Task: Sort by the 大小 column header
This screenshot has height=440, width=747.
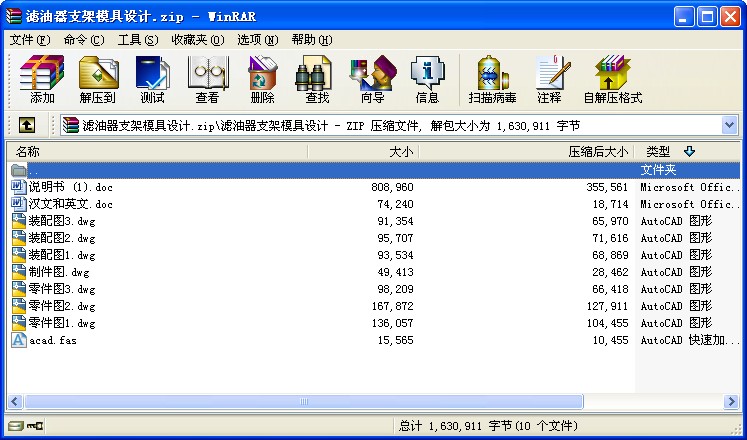Action: 363,152
